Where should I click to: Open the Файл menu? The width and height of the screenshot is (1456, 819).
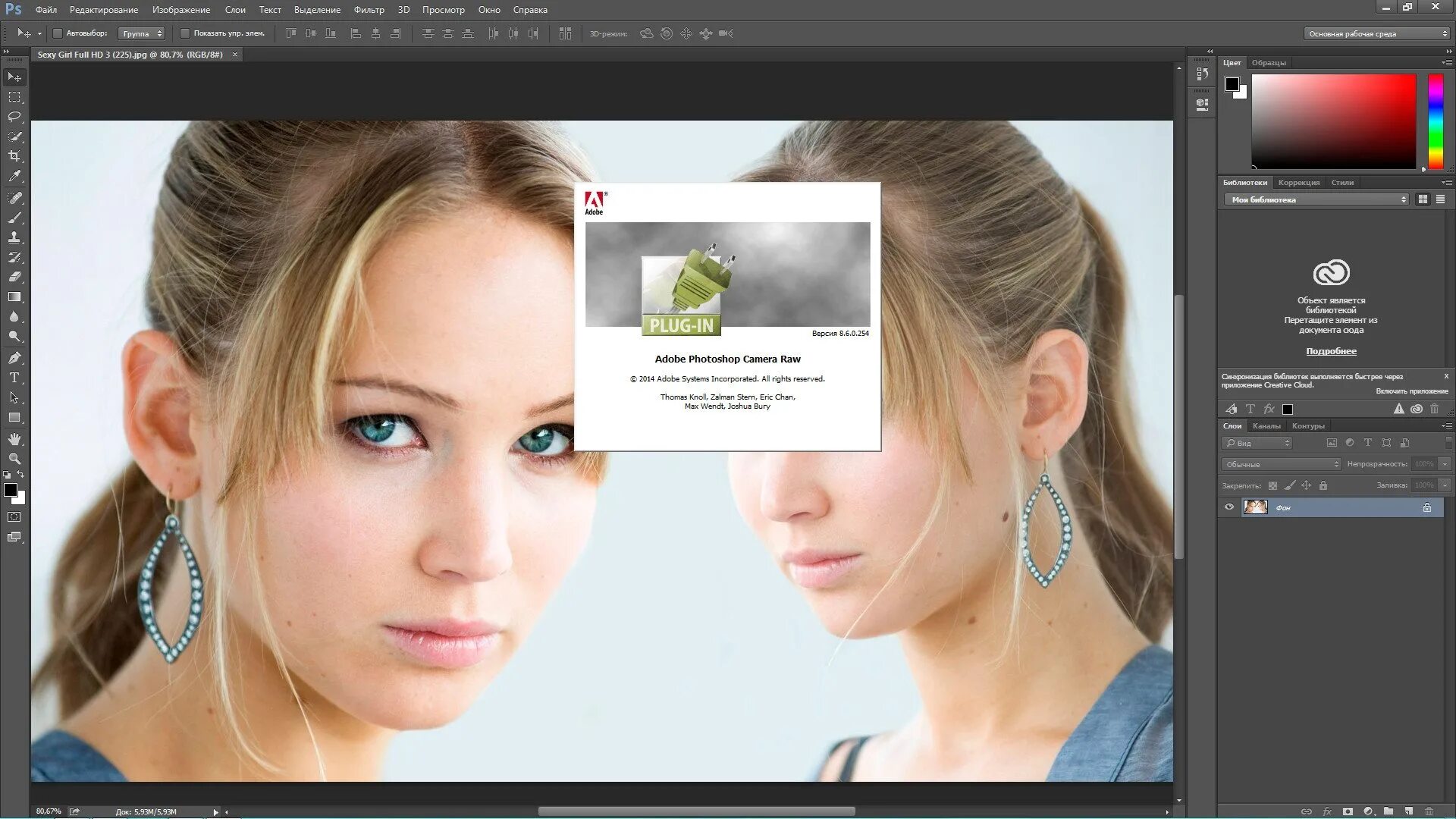click(x=45, y=10)
